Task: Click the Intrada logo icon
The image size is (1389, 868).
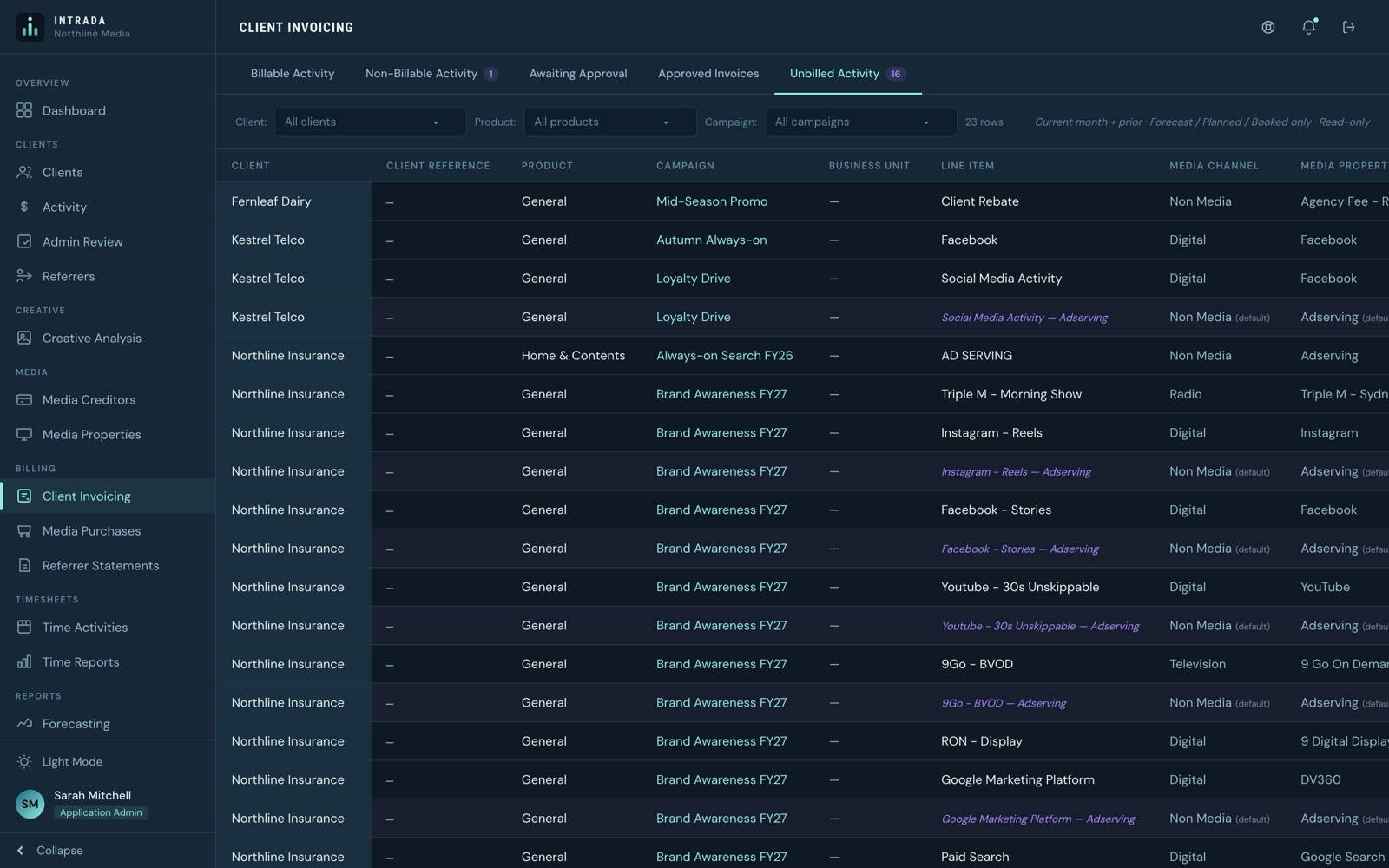Action: (30, 27)
